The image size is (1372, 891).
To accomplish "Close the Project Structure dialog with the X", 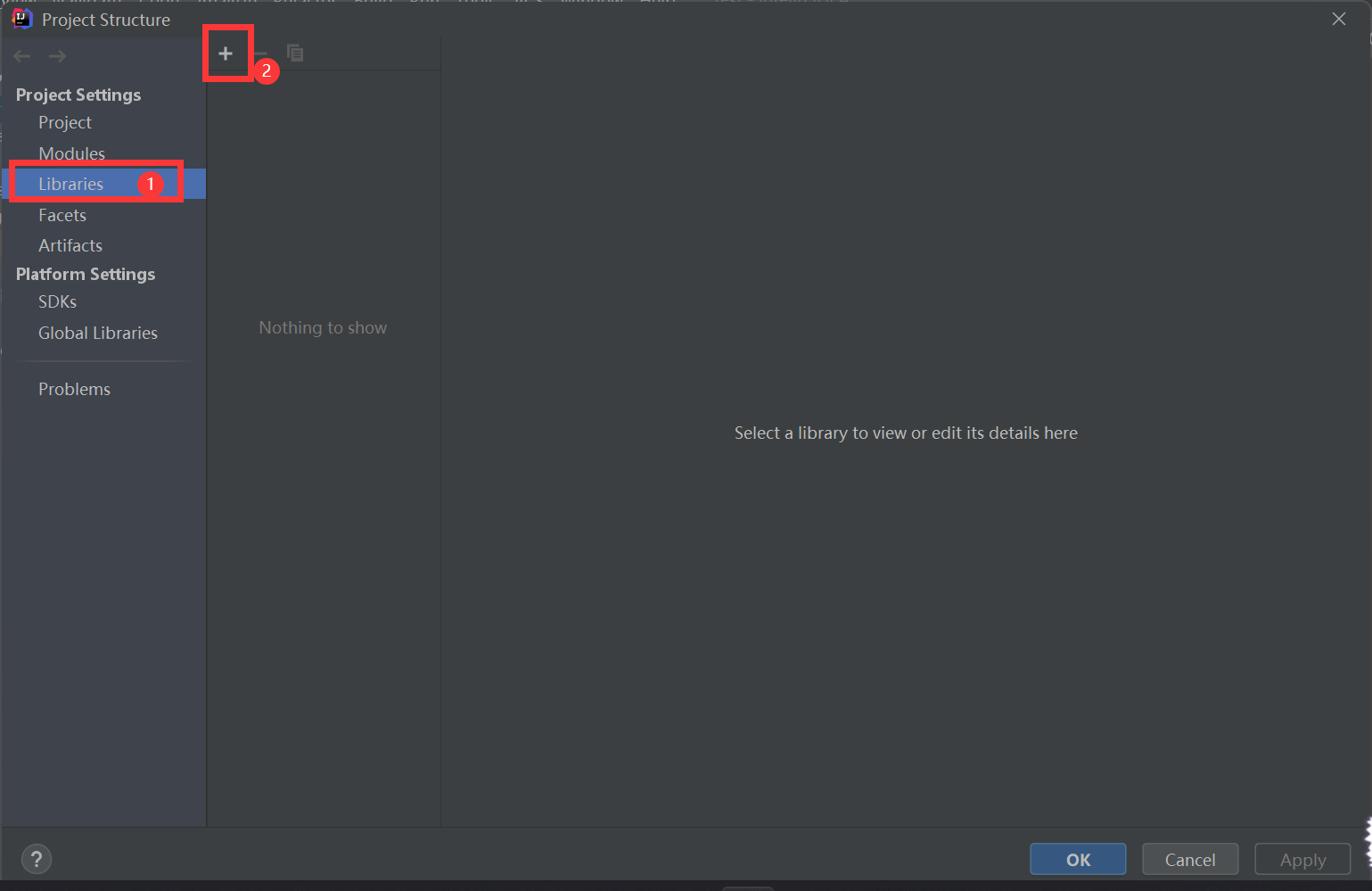I will tap(1339, 19).
